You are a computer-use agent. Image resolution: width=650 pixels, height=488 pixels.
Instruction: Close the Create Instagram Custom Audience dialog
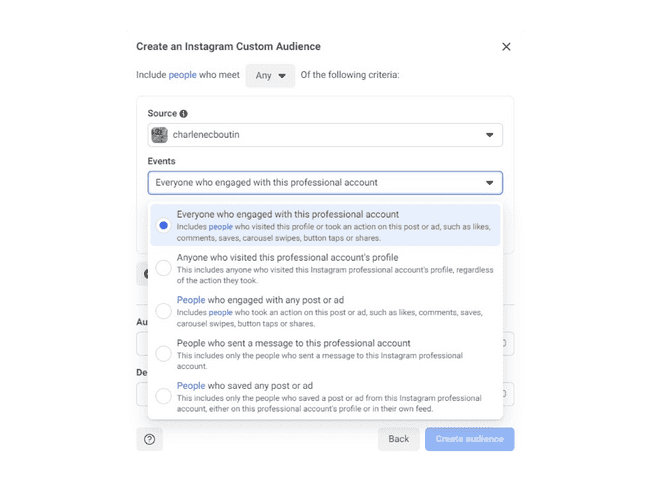506,47
